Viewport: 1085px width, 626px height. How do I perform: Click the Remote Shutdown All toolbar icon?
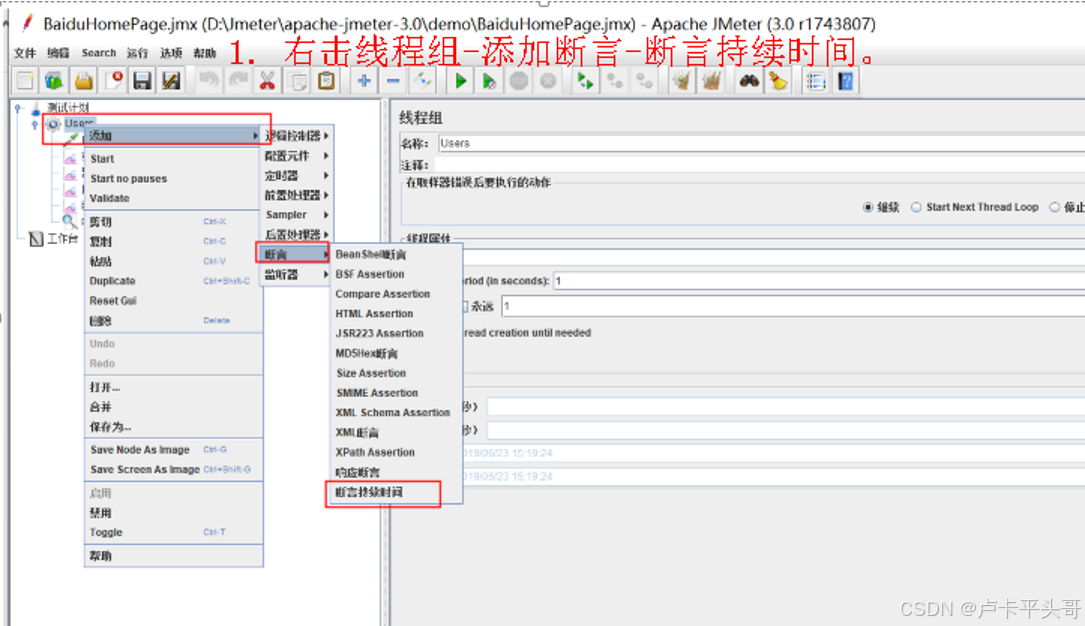644,81
